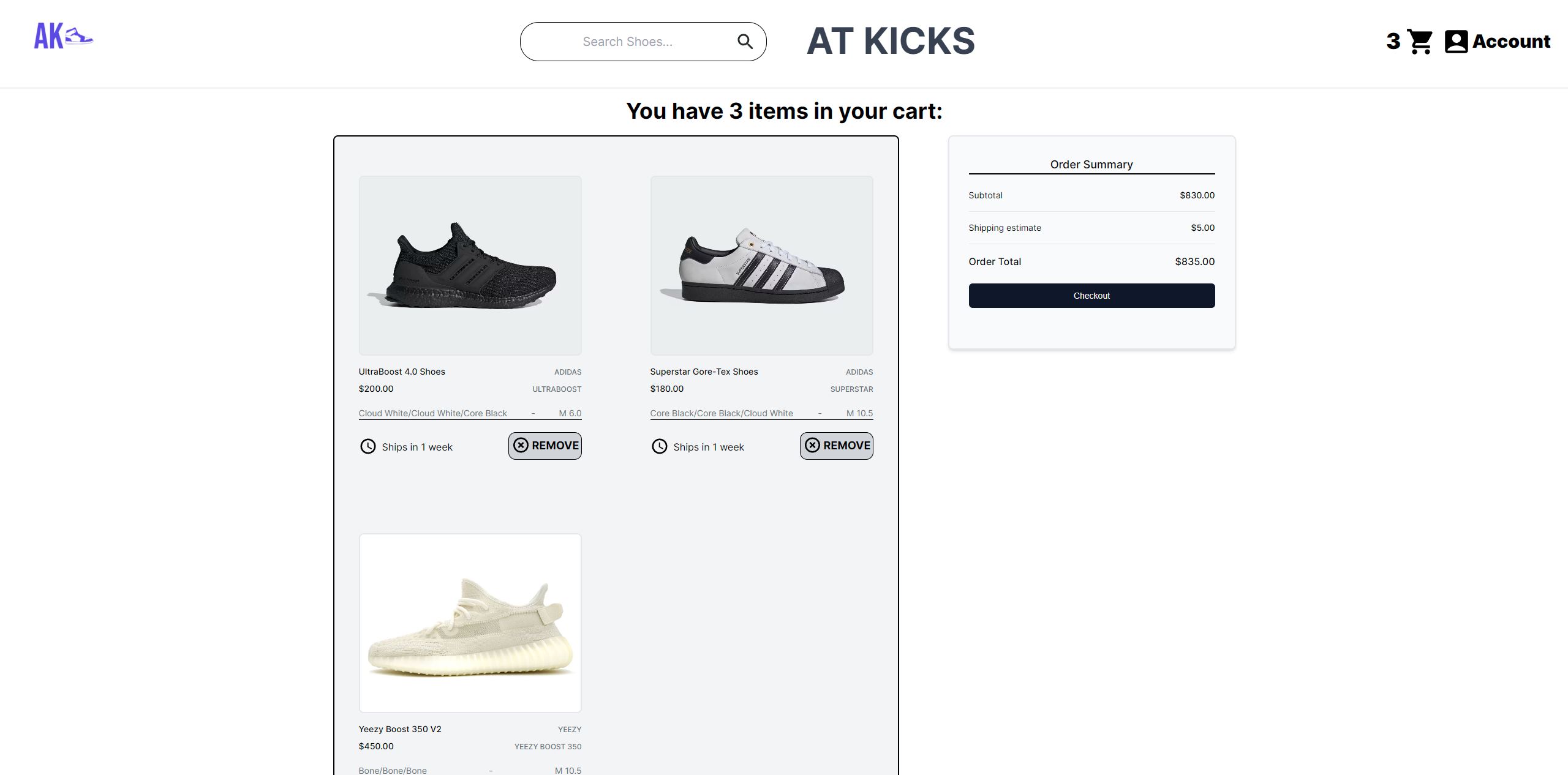Click the magnifying glass search icon
Viewport: 1568px width, 775px height.
745,42
